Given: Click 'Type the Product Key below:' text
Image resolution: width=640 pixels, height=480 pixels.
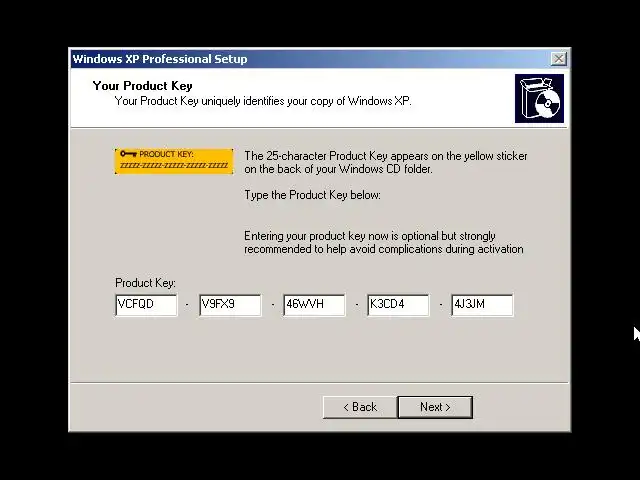Looking at the screenshot, I should click(x=312, y=195).
